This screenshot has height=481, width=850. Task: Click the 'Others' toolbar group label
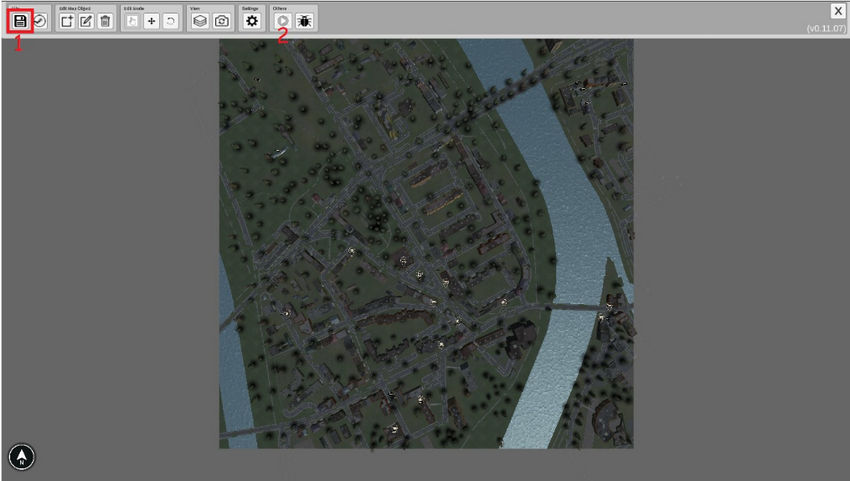pyautogui.click(x=280, y=8)
